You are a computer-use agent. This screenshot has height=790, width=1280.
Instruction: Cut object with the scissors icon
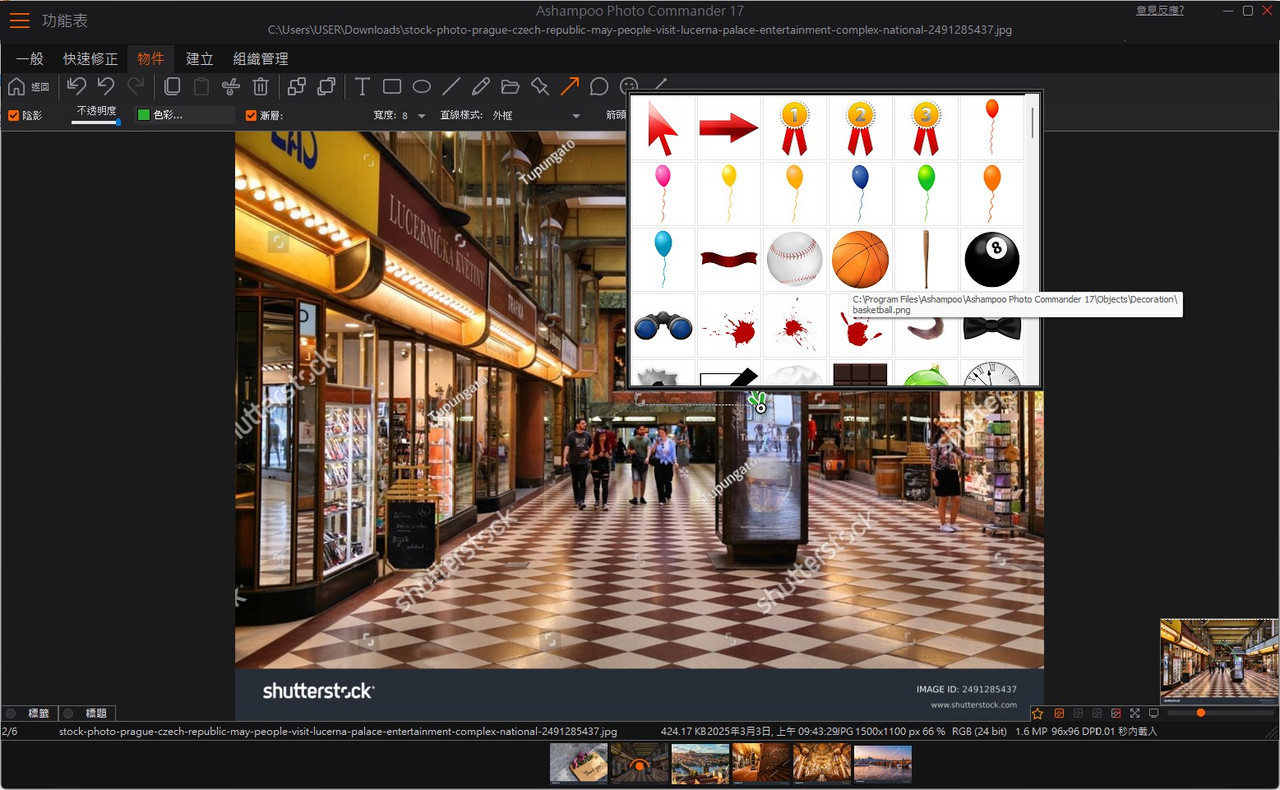pyautogui.click(x=231, y=87)
